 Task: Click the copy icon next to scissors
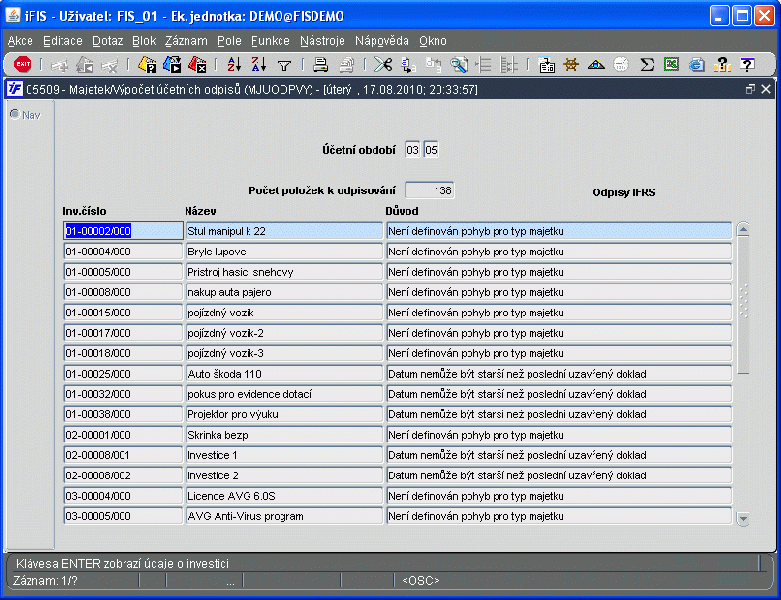point(408,65)
